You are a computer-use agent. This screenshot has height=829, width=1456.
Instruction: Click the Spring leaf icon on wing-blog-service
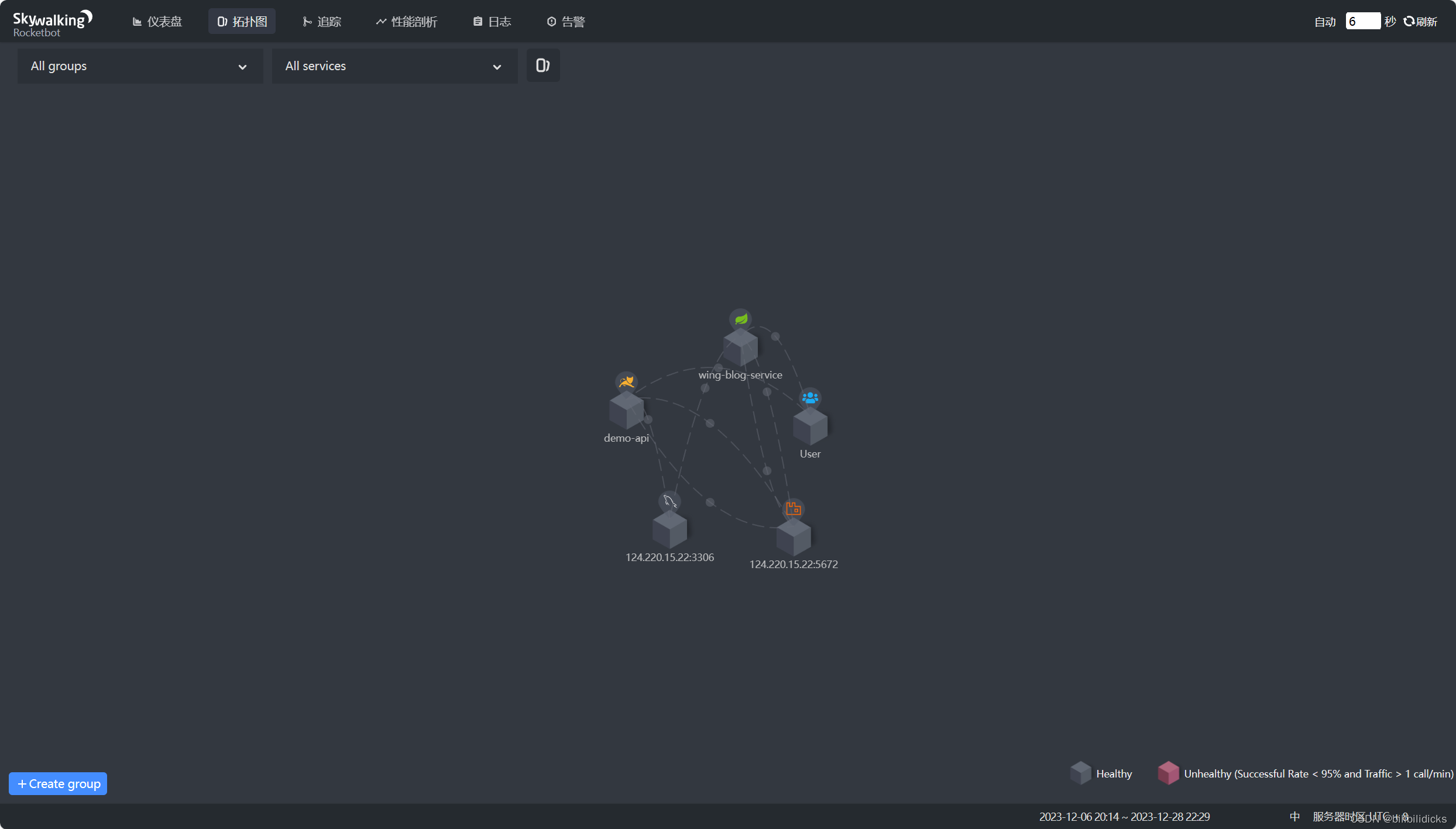point(740,319)
